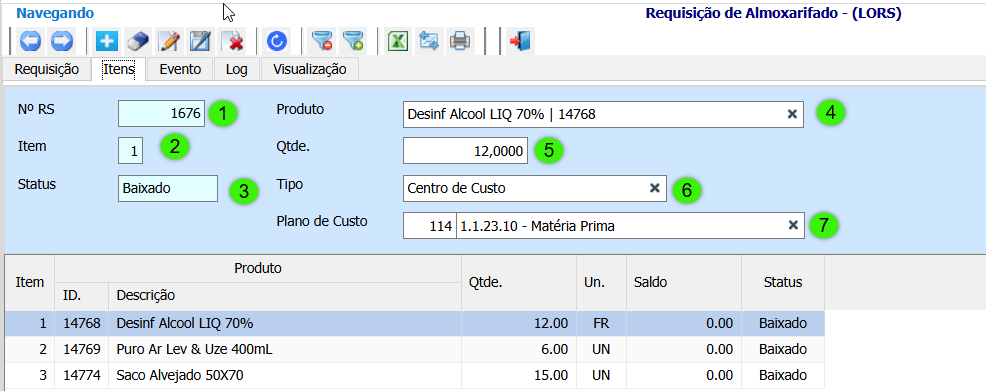
Task: Go to the previous record arrow
Action: point(30,41)
